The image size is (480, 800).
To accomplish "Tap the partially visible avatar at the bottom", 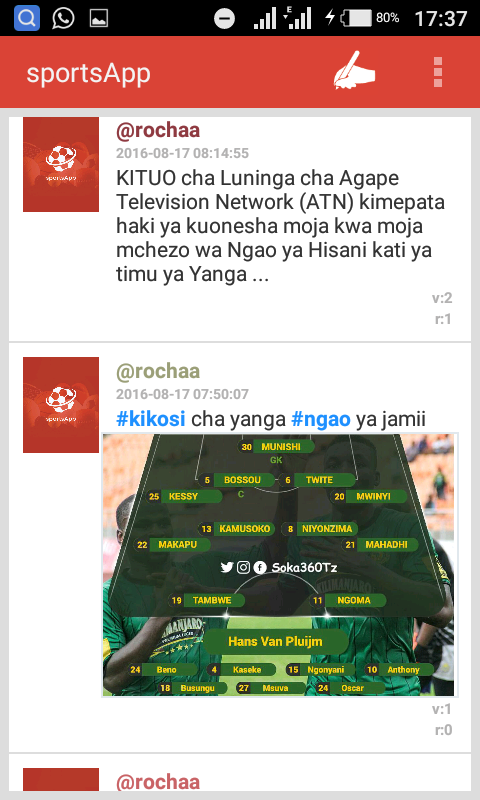I will (x=61, y=779).
